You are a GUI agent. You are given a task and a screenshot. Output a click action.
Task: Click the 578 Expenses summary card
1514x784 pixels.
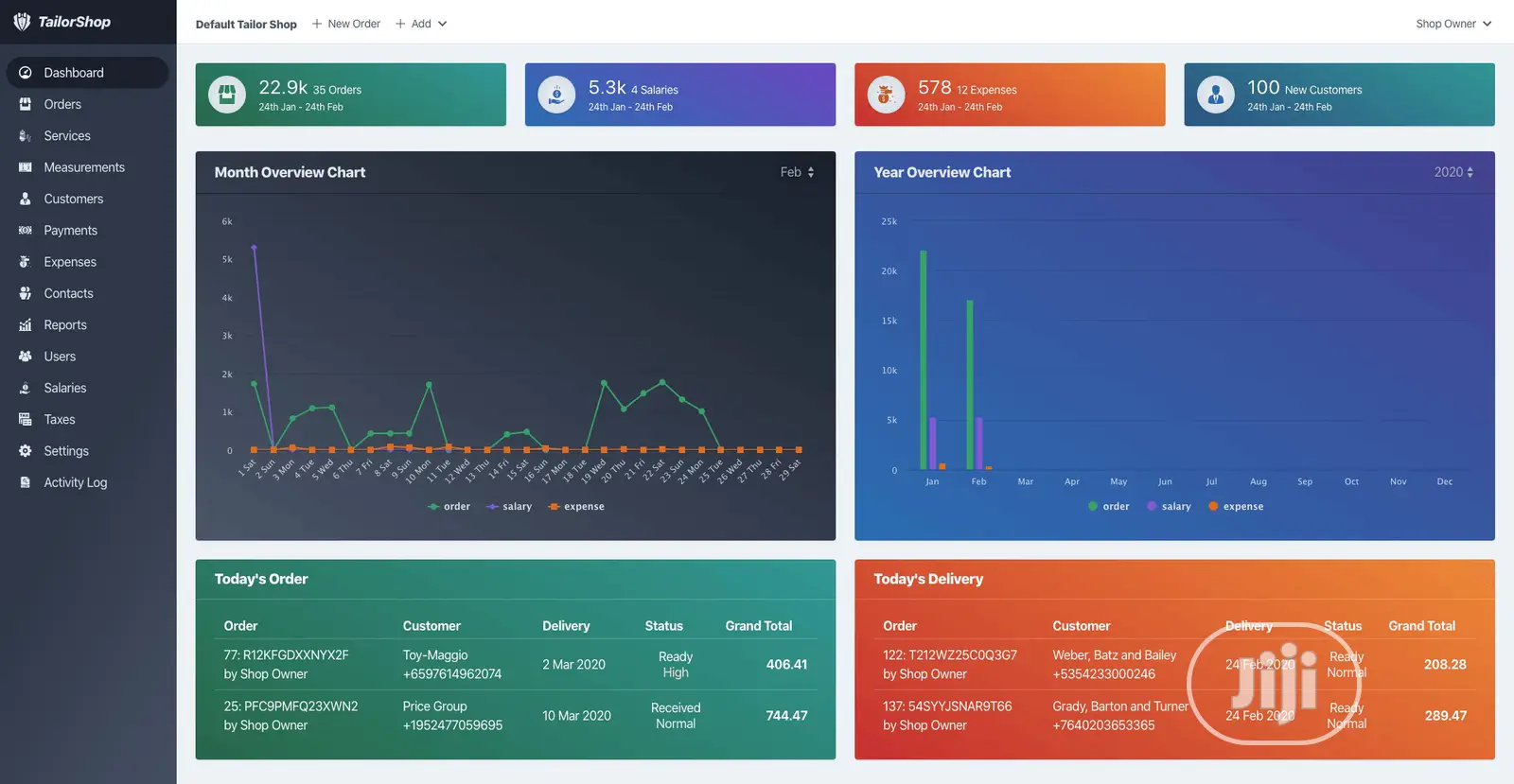1010,95
